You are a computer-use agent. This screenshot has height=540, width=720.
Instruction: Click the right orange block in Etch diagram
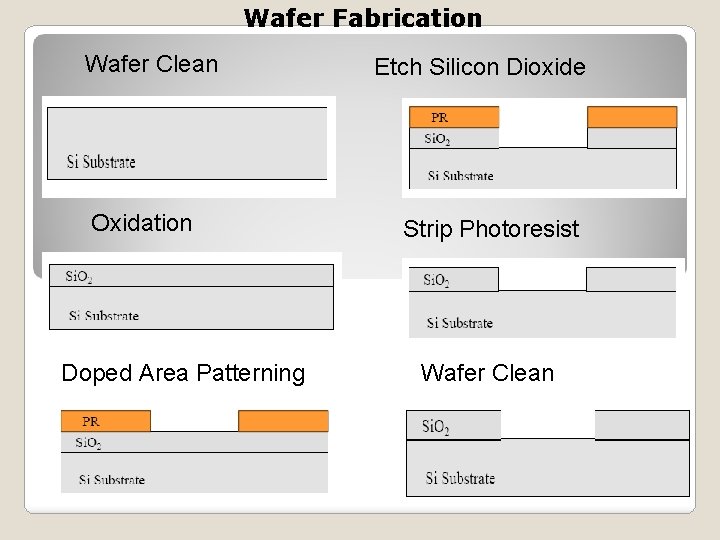631,117
